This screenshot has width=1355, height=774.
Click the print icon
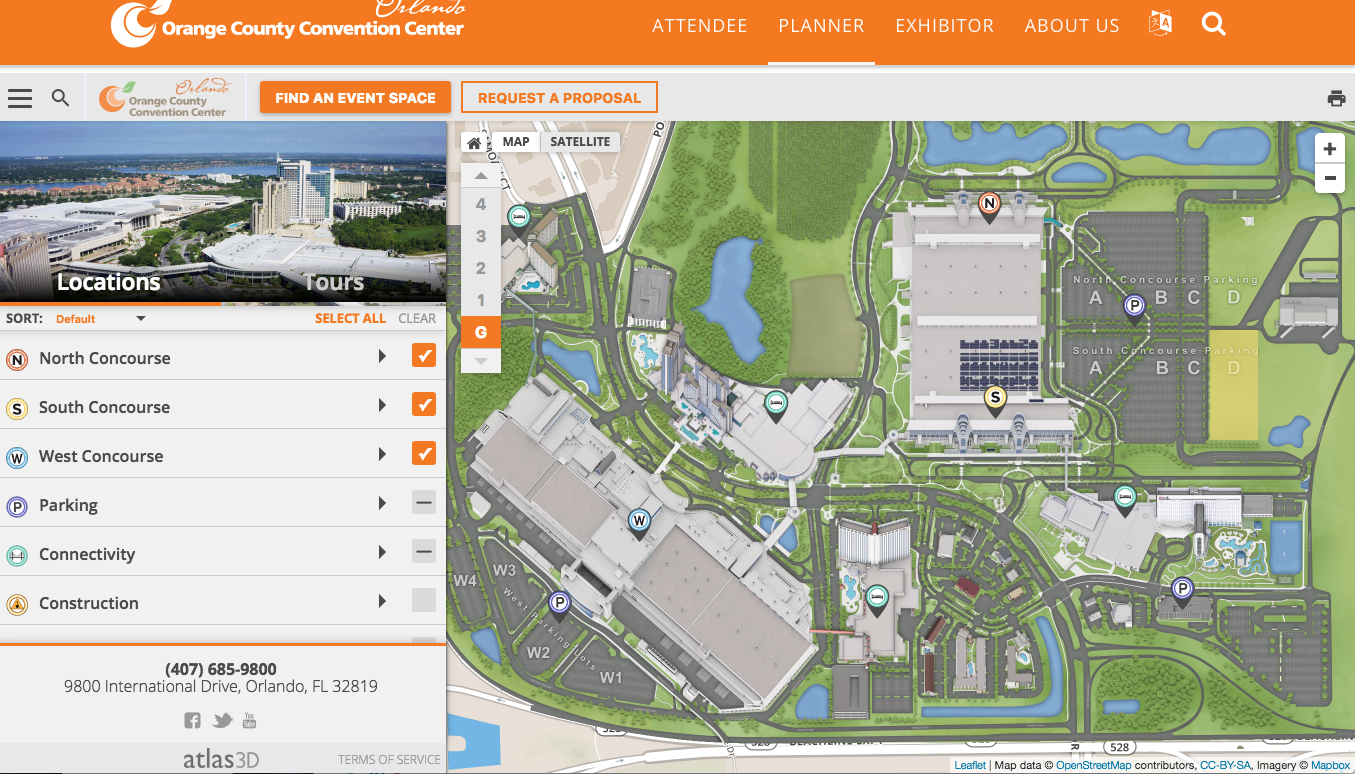(x=1336, y=98)
